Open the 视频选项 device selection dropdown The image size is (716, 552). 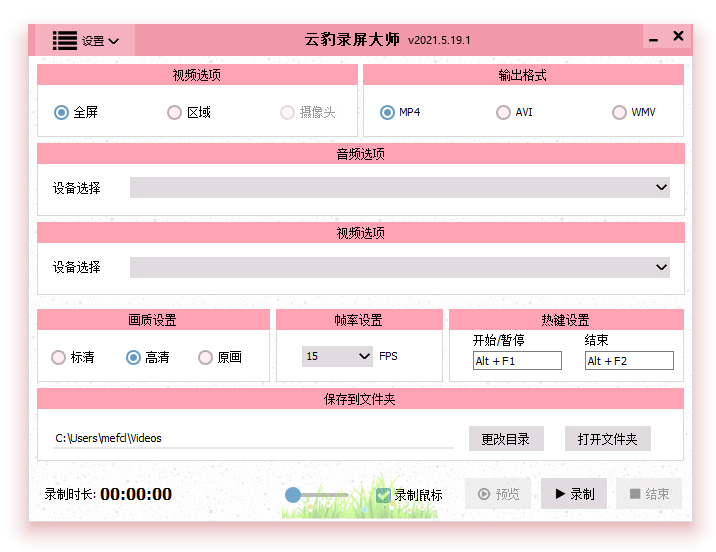point(400,267)
